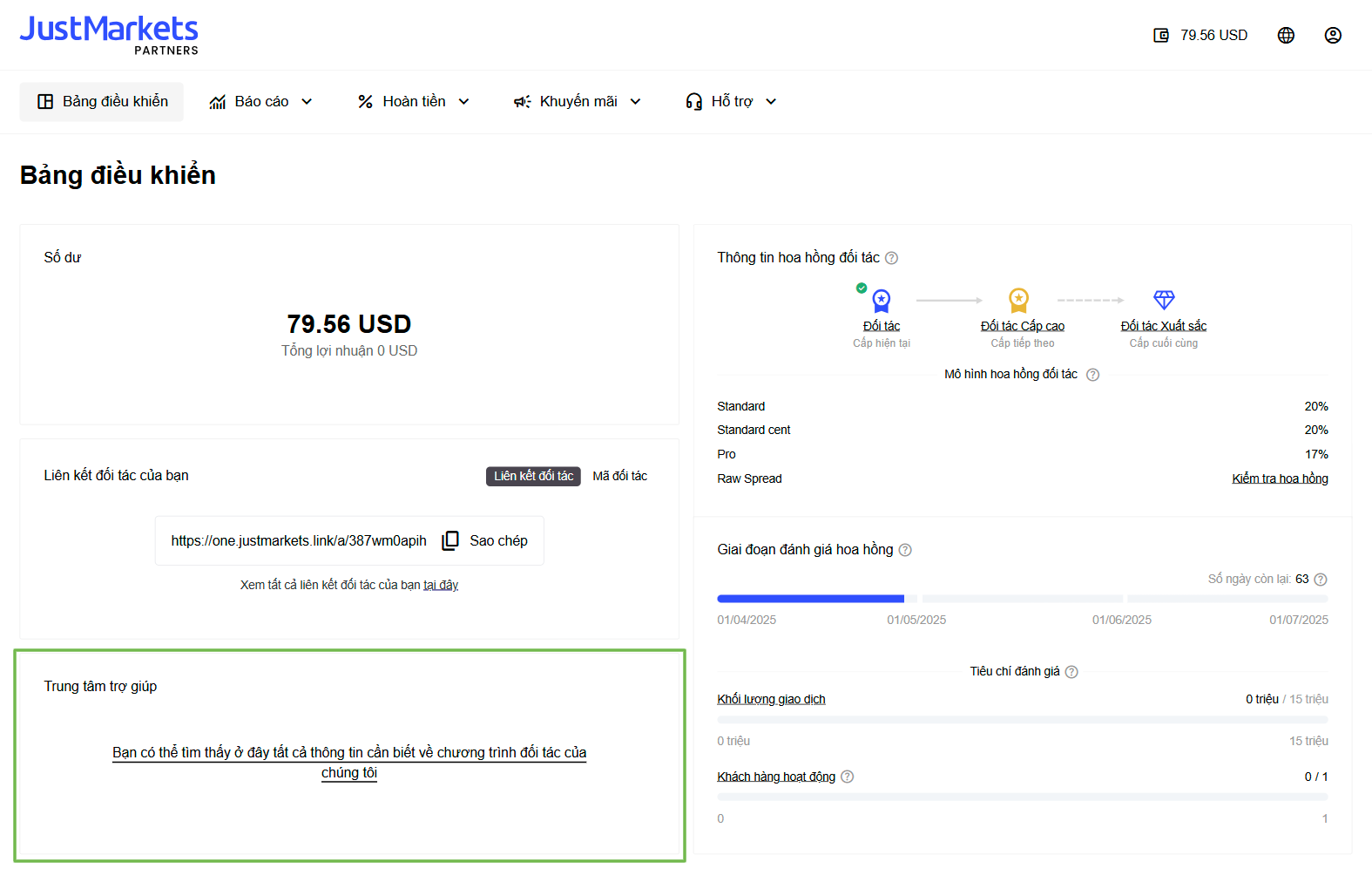Click the Đối tác ribbon badge icon
Screen dimensions: 1372x882
point(882,301)
